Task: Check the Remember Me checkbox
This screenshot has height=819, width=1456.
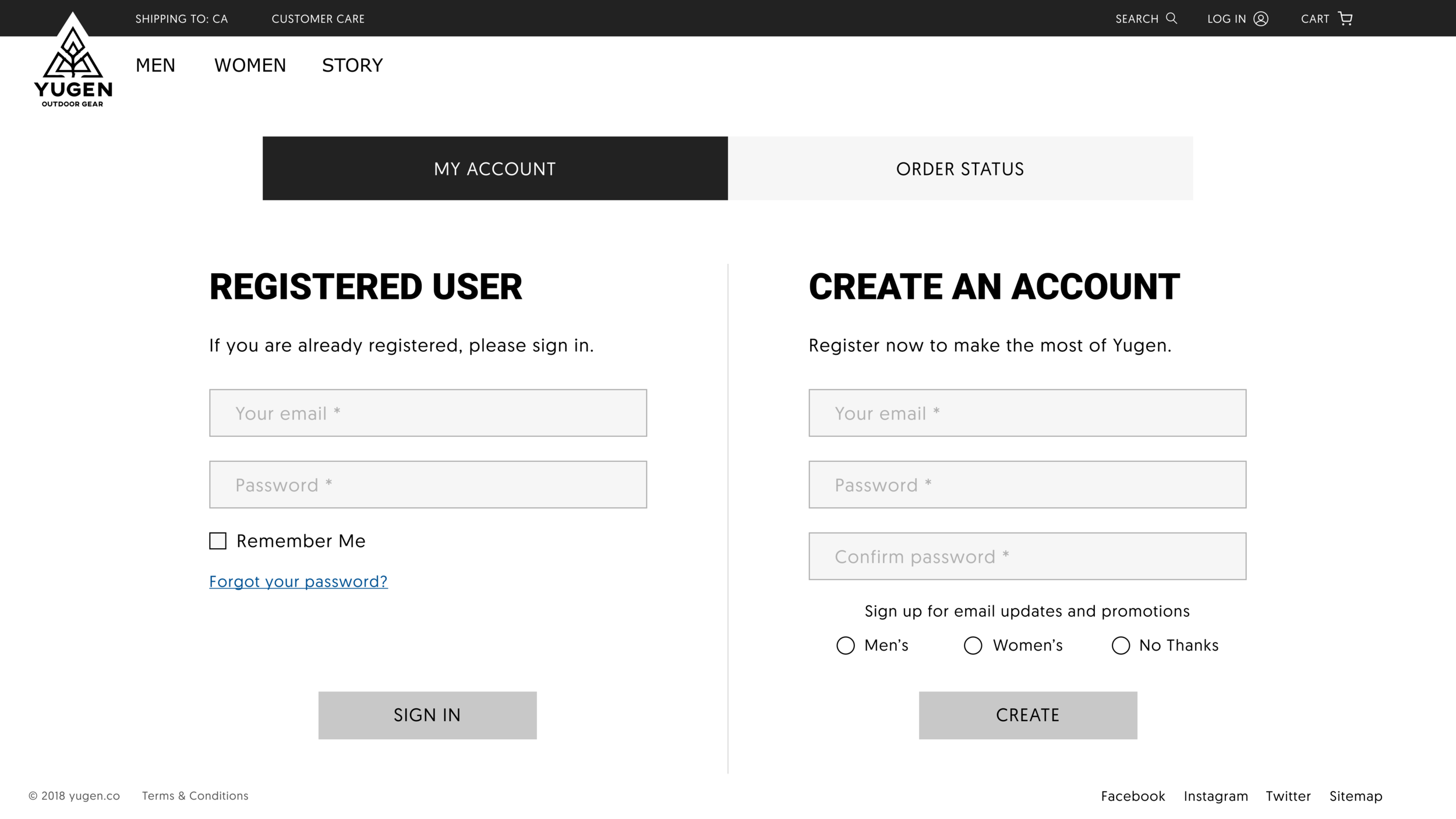Action: tap(218, 541)
